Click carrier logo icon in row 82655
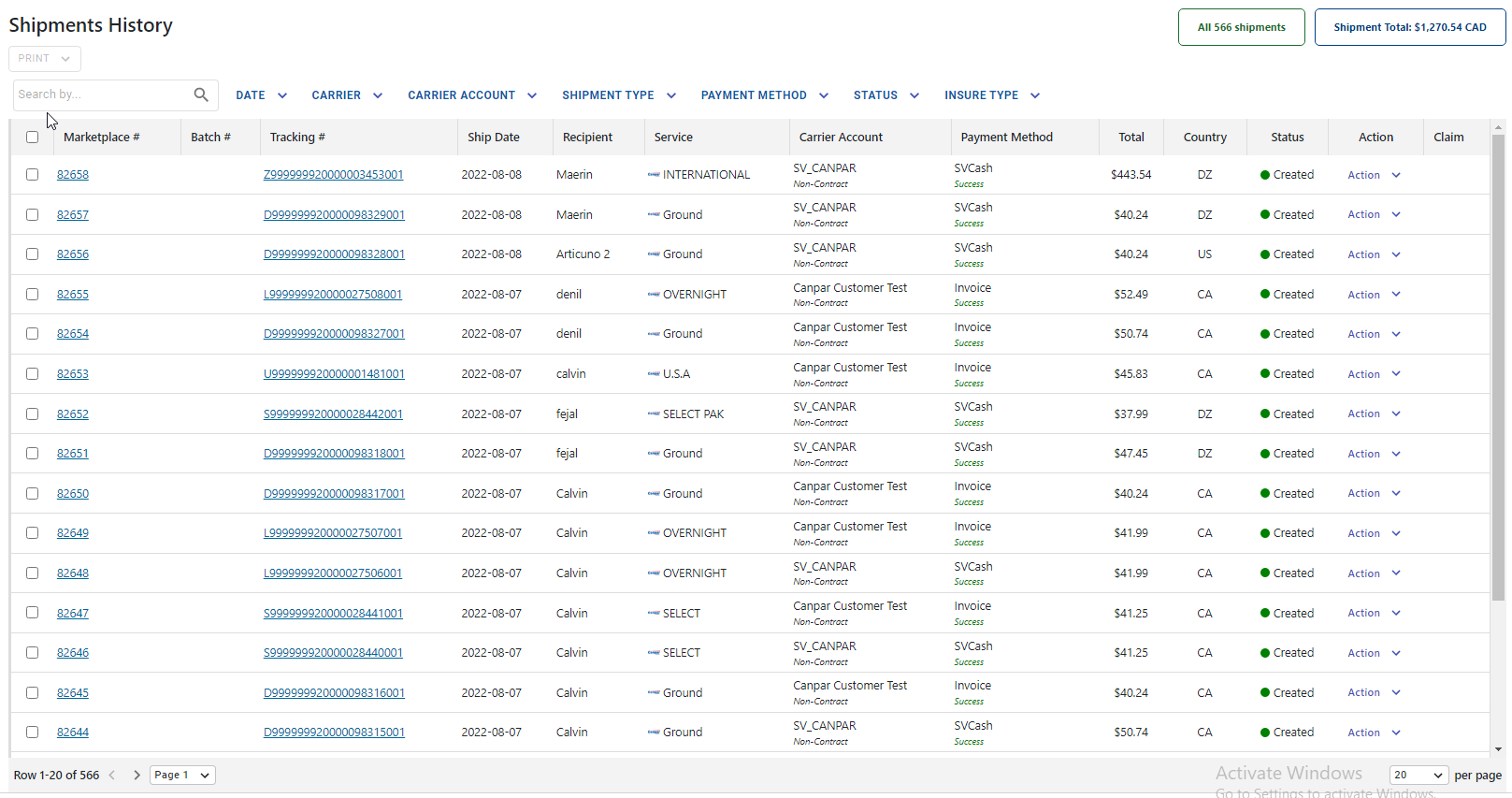Screen dimensions: 1512x798 pos(654,294)
